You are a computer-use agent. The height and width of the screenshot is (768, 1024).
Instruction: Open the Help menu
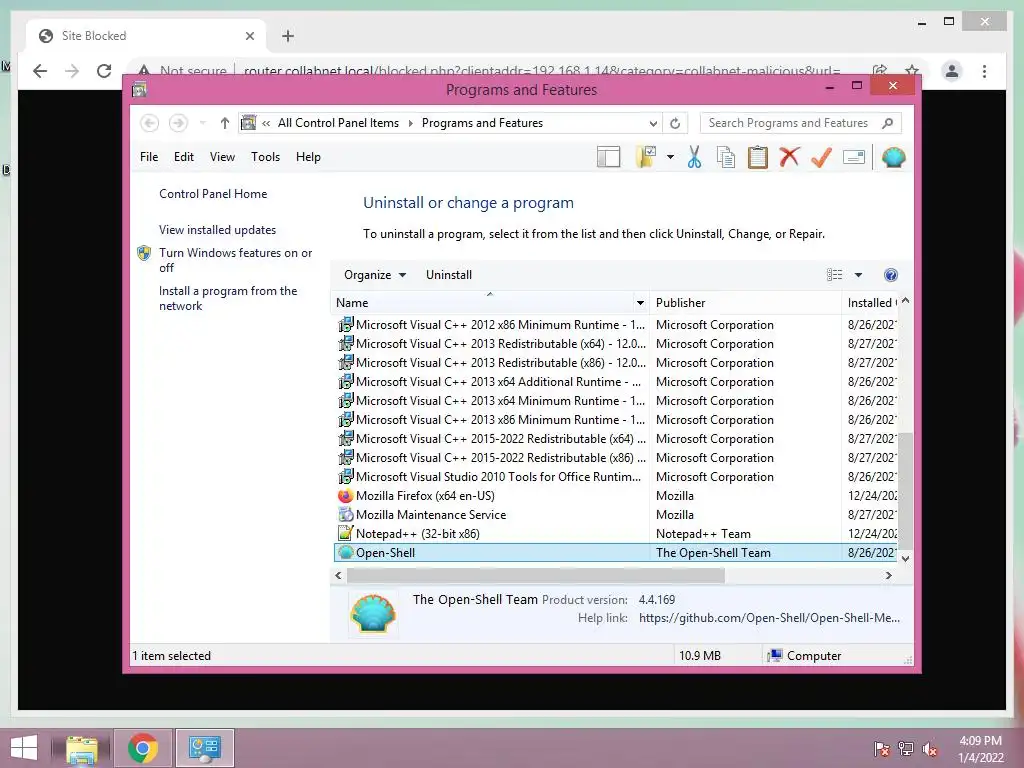click(308, 157)
